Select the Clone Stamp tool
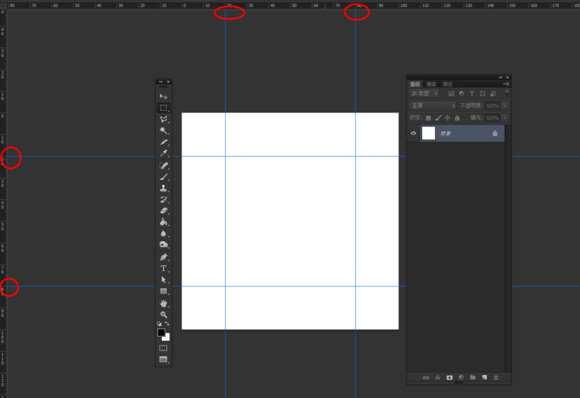This screenshot has height=398, width=580. click(x=163, y=188)
